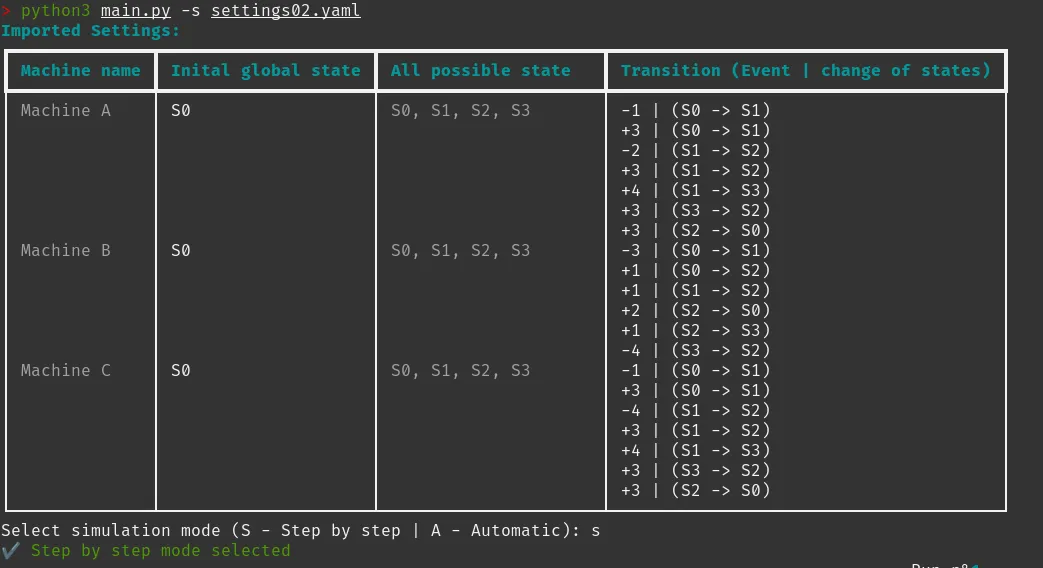Click the Transition column header
Screen dimensions: 1043x568
[805, 71]
